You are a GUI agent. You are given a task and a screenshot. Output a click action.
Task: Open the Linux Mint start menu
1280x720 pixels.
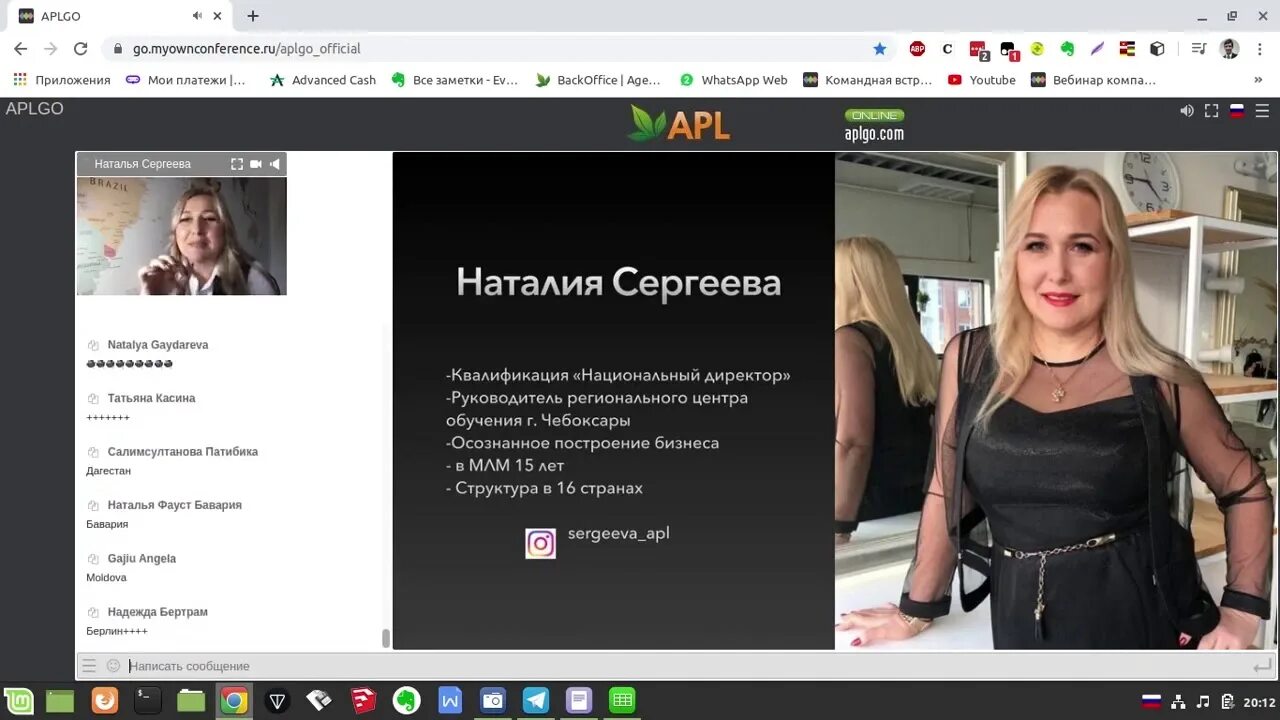click(x=18, y=701)
